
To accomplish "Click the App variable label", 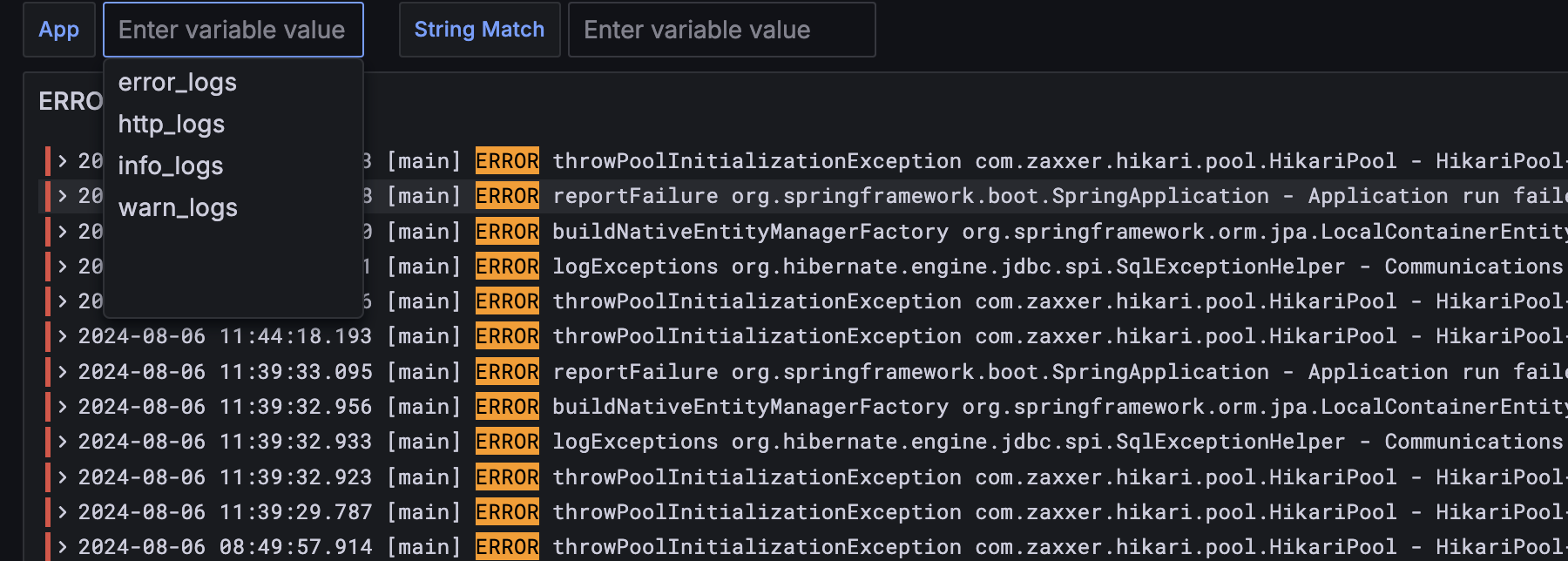I will (58, 30).
